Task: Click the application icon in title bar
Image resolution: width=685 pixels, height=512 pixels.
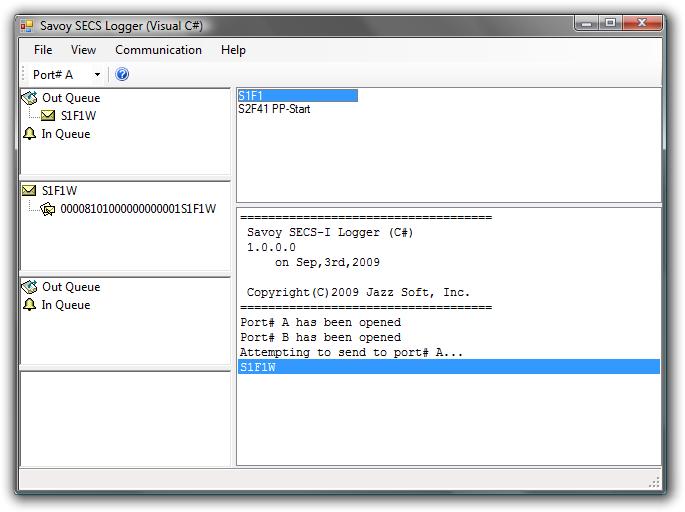Action: pyautogui.click(x=27, y=26)
